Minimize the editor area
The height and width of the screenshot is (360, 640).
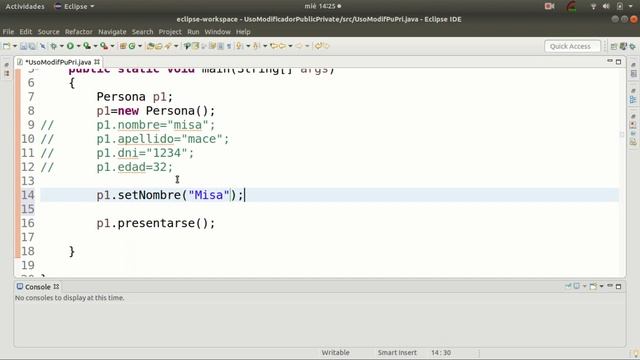click(610, 61)
